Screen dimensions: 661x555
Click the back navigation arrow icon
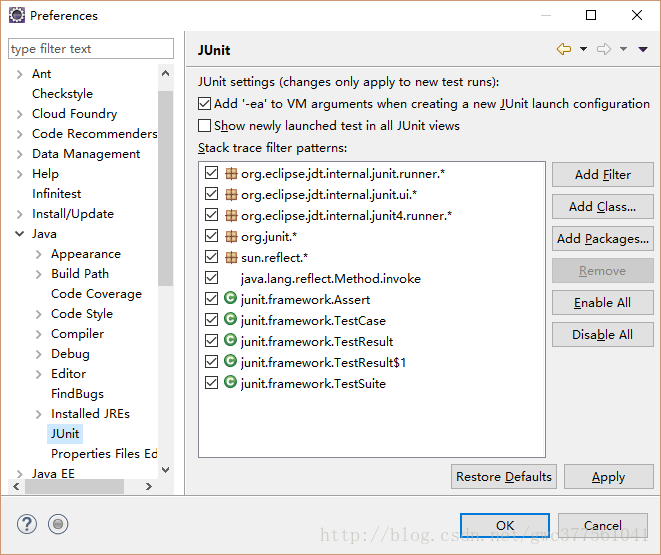564,49
